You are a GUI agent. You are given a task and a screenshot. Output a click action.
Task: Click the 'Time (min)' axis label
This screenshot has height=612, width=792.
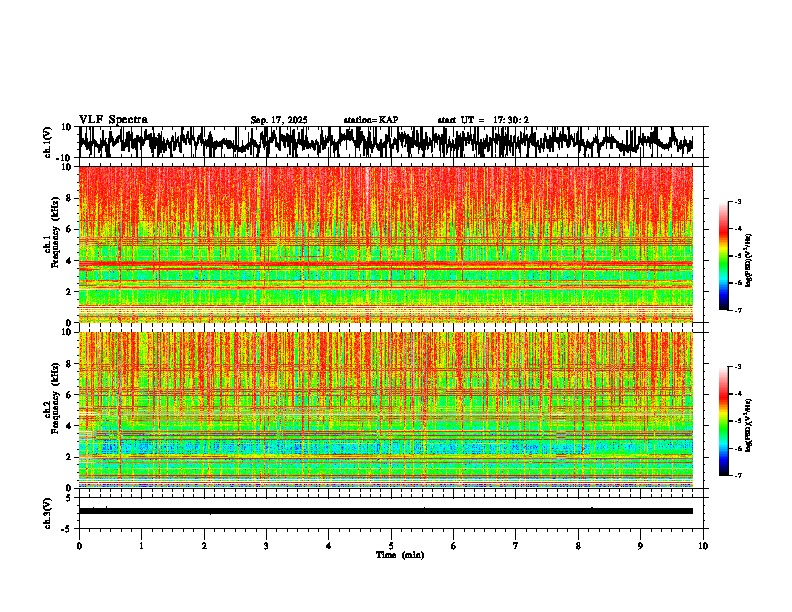coord(400,555)
